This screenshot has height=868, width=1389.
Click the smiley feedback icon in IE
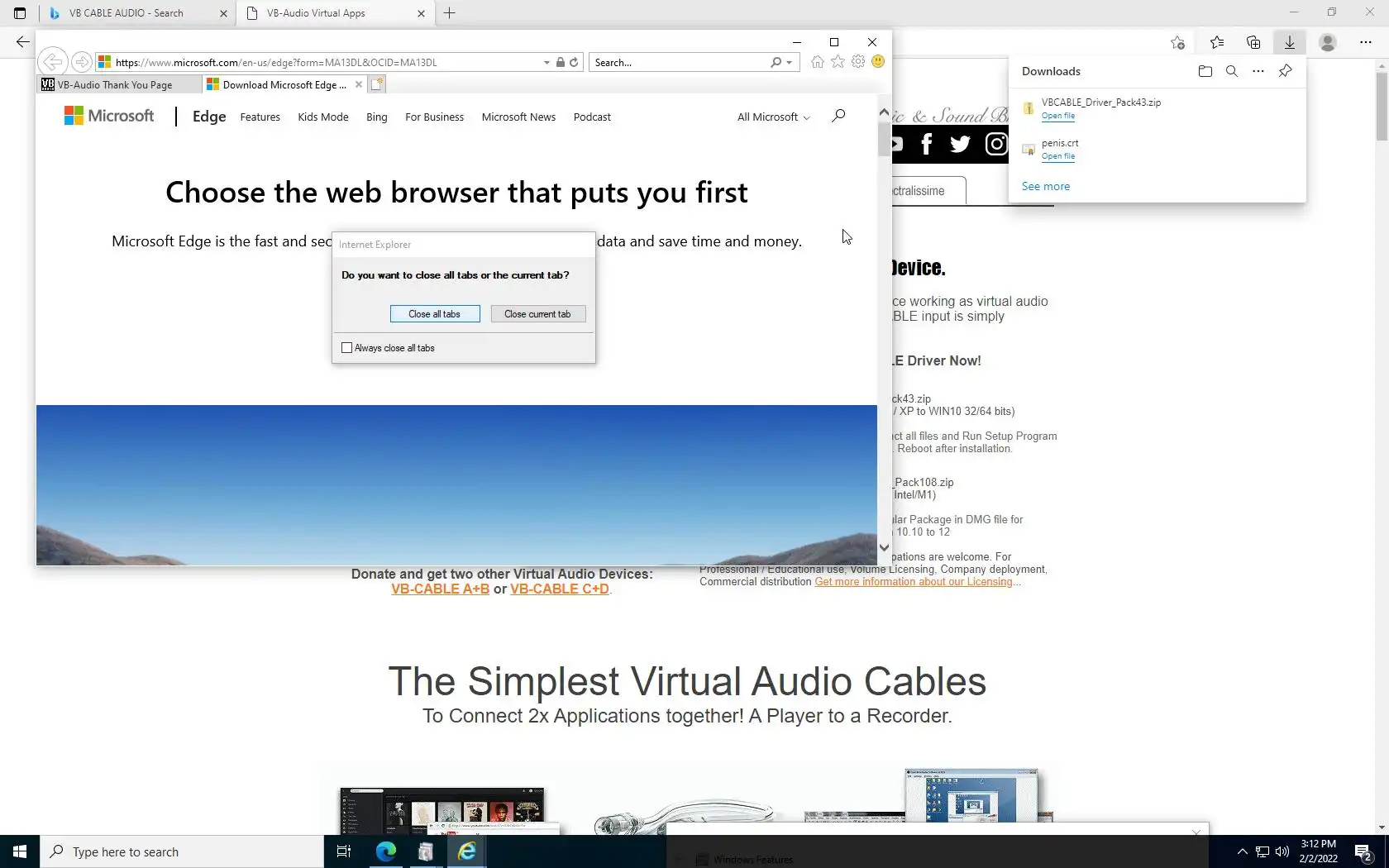pyautogui.click(x=878, y=62)
